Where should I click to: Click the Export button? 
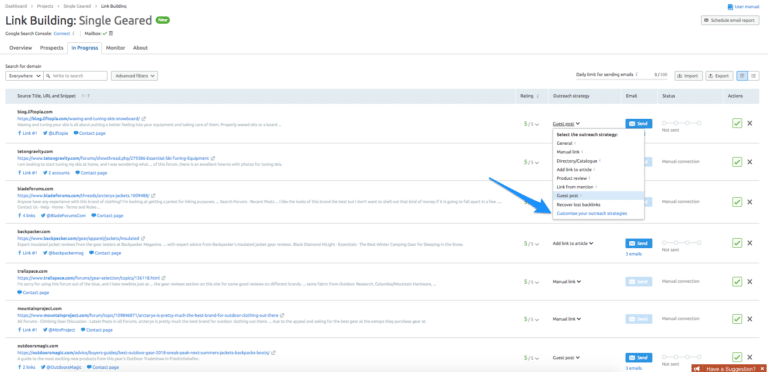(x=719, y=76)
